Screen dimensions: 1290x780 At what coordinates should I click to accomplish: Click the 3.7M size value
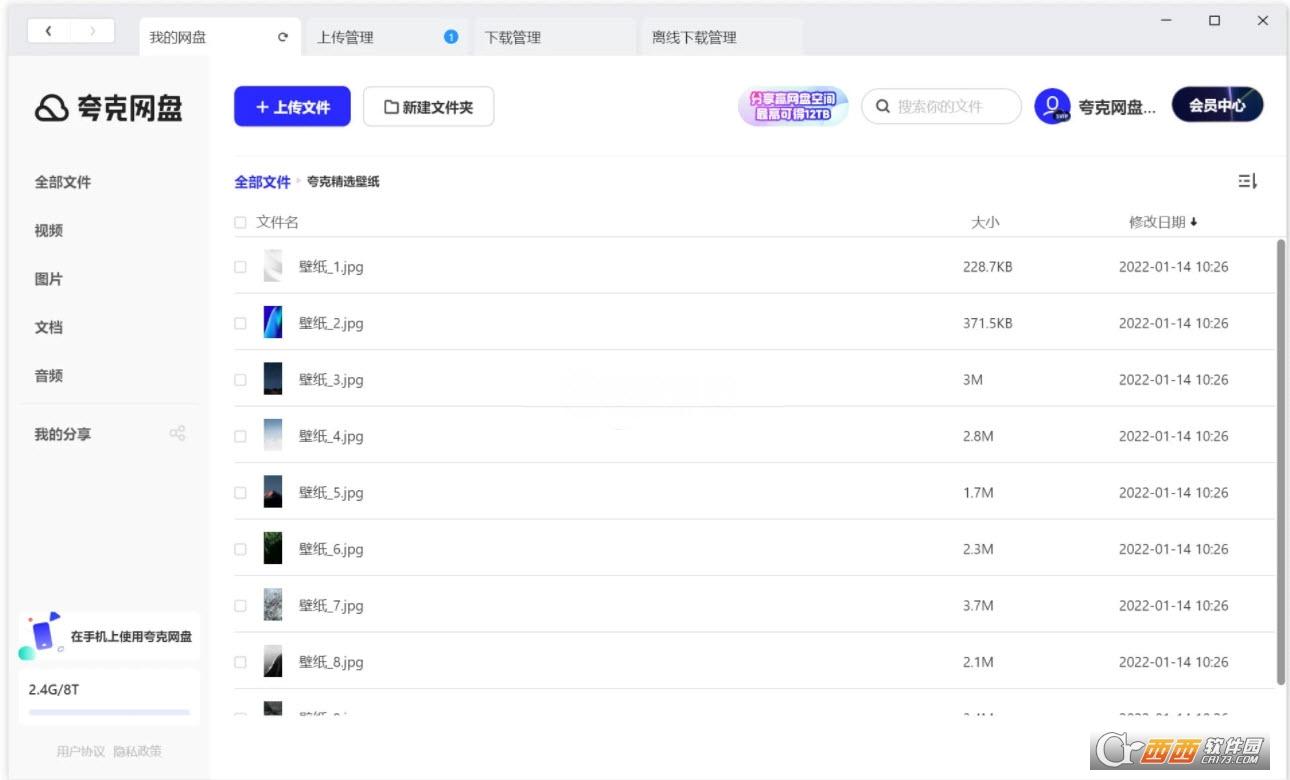point(978,605)
